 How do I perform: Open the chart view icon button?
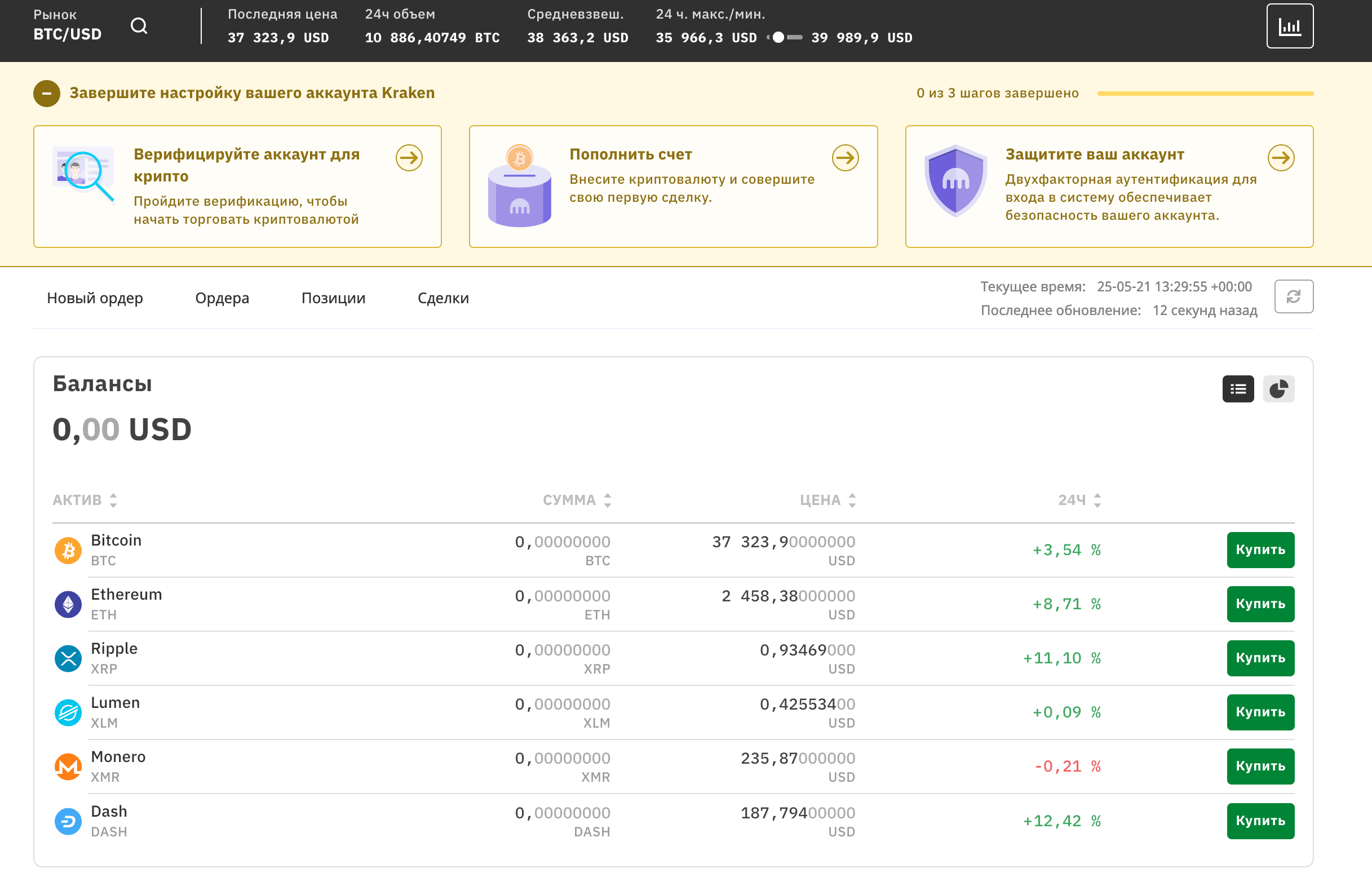pos(1289,26)
